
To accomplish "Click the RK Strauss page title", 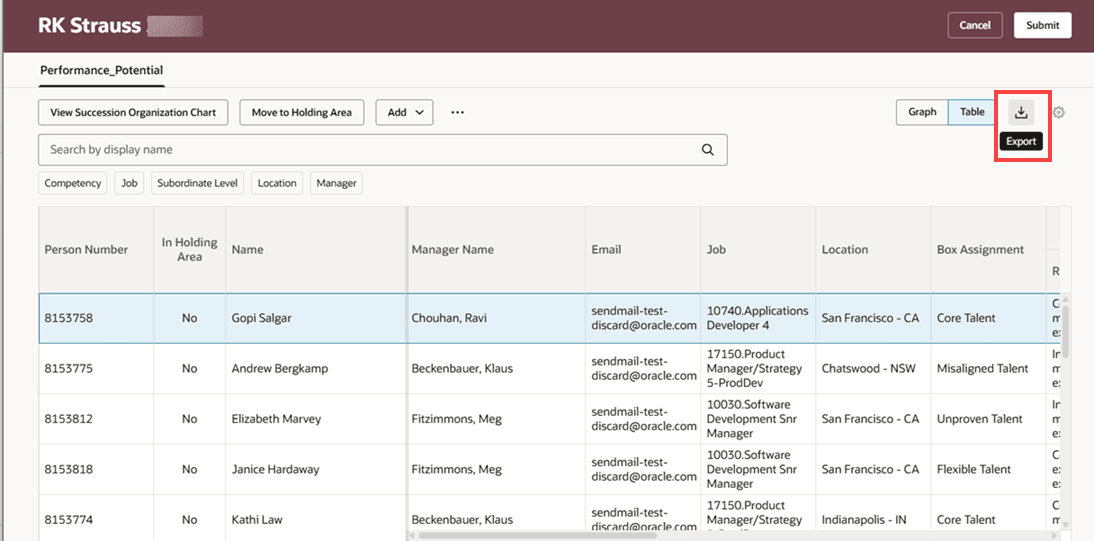I will point(89,26).
